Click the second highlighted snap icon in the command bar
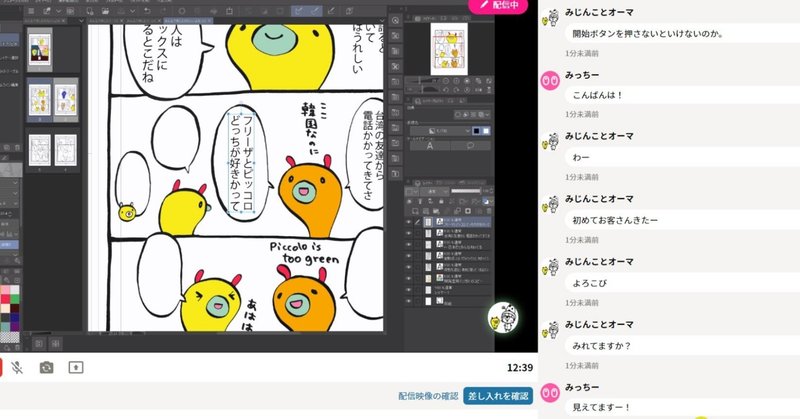800x419 pixels. click(x=315, y=11)
